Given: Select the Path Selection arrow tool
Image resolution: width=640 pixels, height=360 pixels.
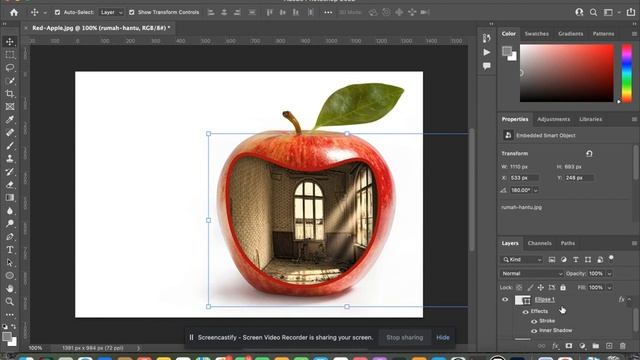Looking at the screenshot, I should click(x=10, y=263).
